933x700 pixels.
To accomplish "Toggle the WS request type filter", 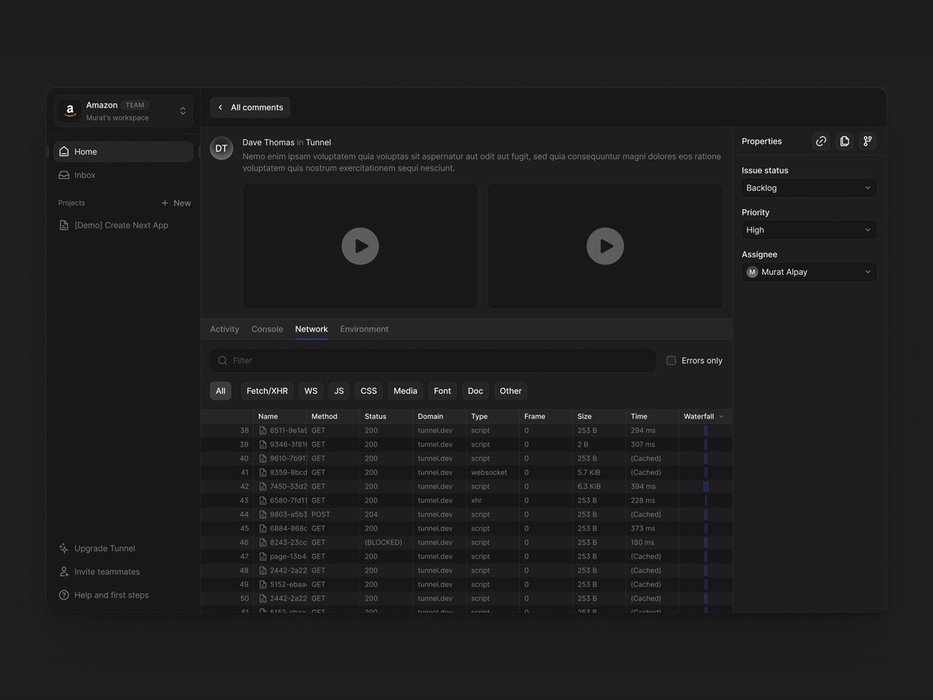I will (x=311, y=391).
